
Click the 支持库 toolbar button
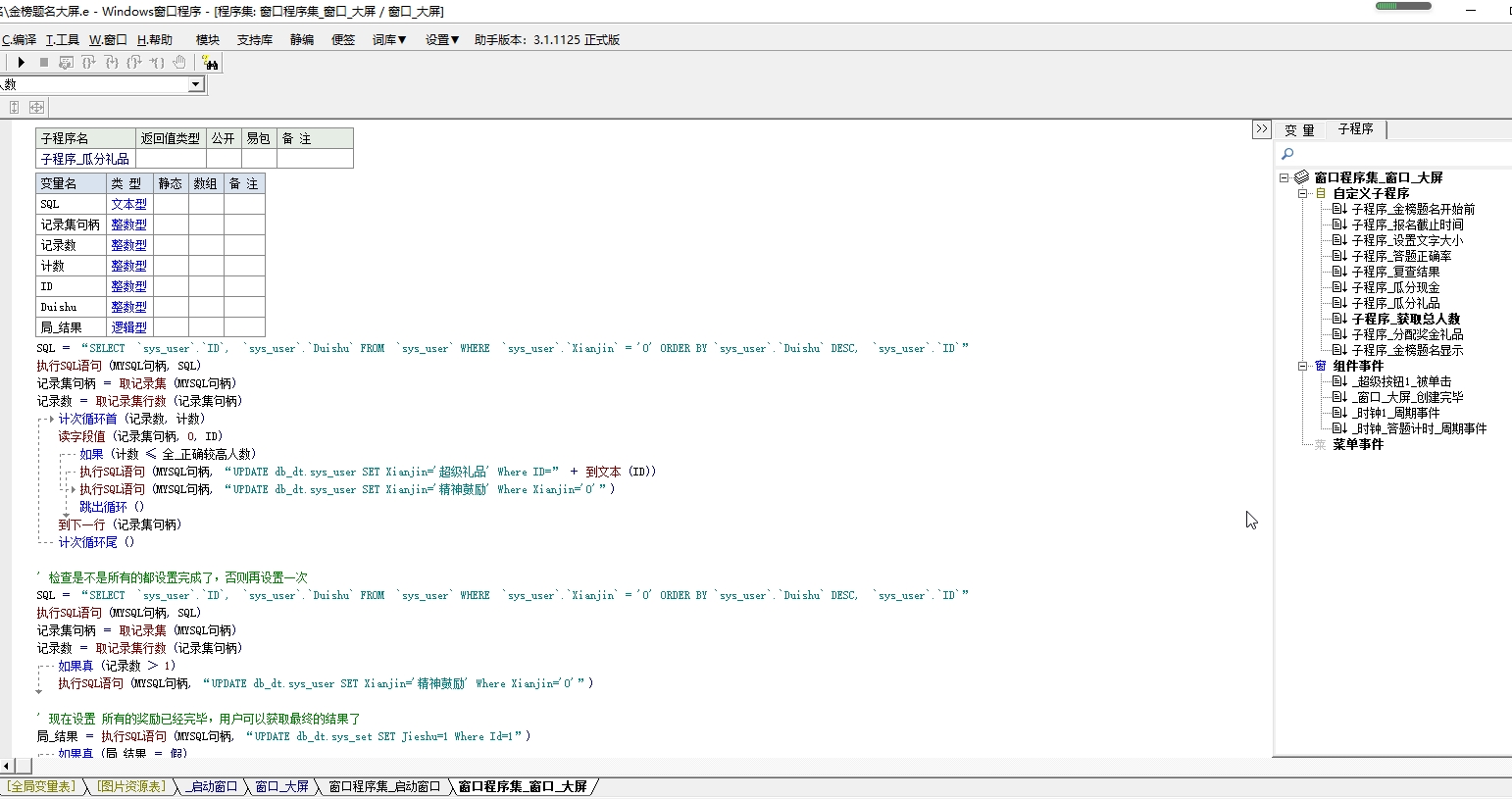click(x=255, y=40)
